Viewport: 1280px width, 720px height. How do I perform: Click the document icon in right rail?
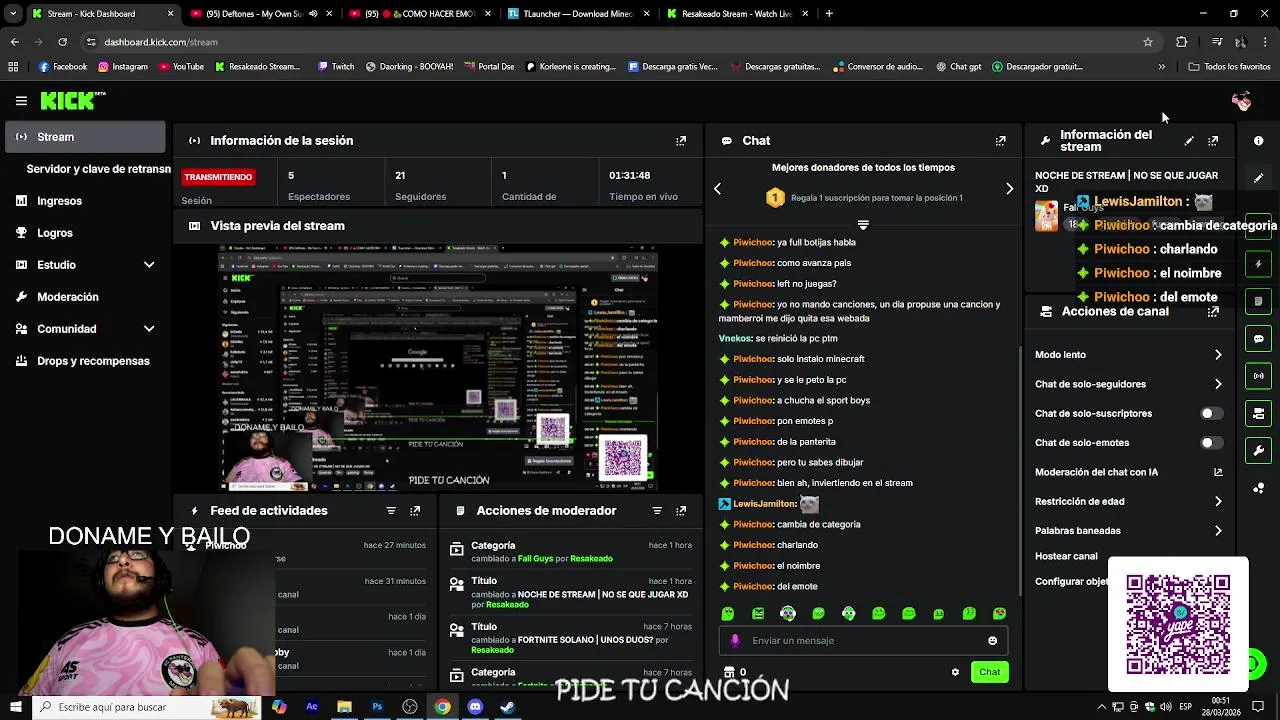pyautogui.click(x=1259, y=301)
